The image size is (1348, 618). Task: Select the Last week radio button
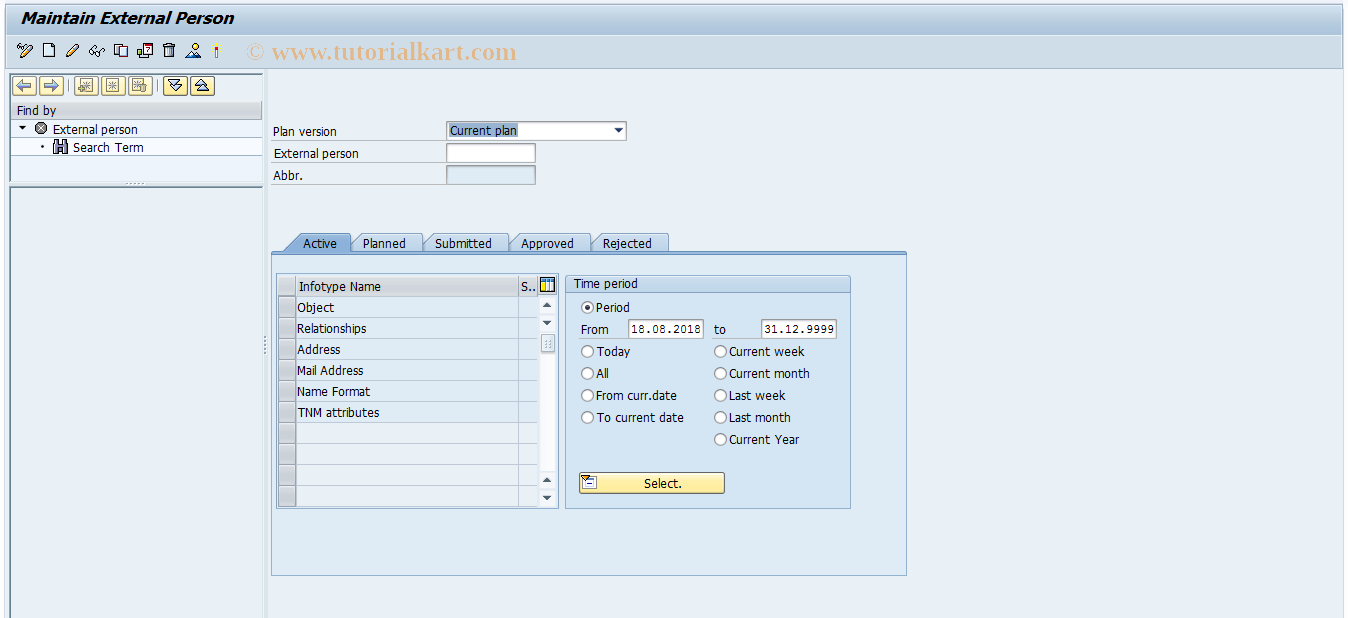click(x=720, y=395)
